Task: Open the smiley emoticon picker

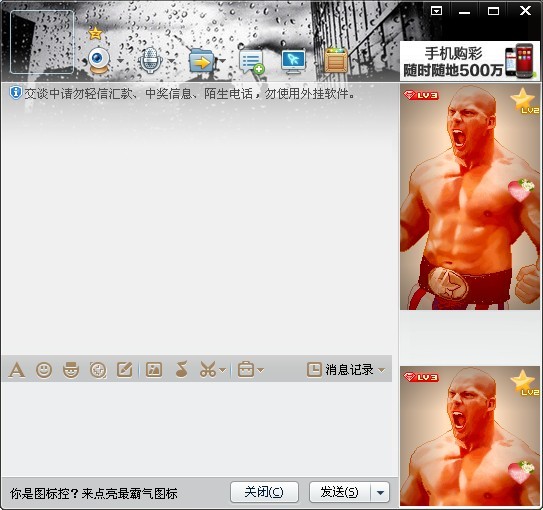Action: point(44,370)
